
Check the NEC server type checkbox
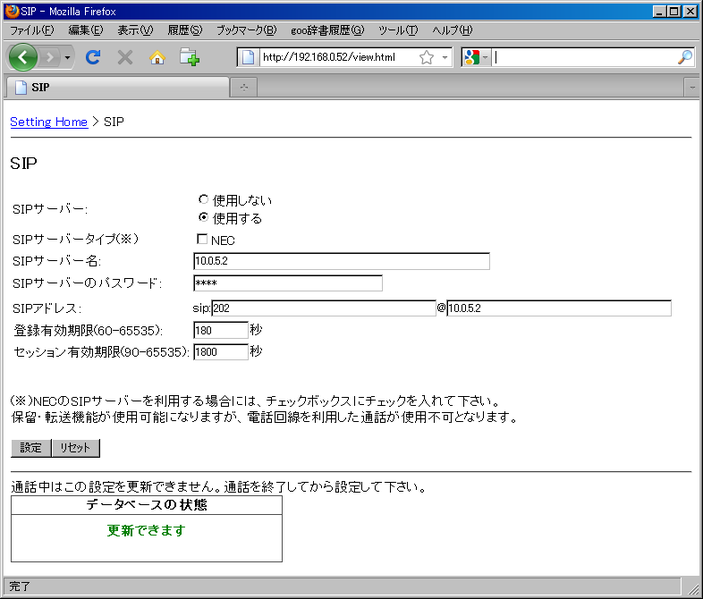[x=202, y=239]
